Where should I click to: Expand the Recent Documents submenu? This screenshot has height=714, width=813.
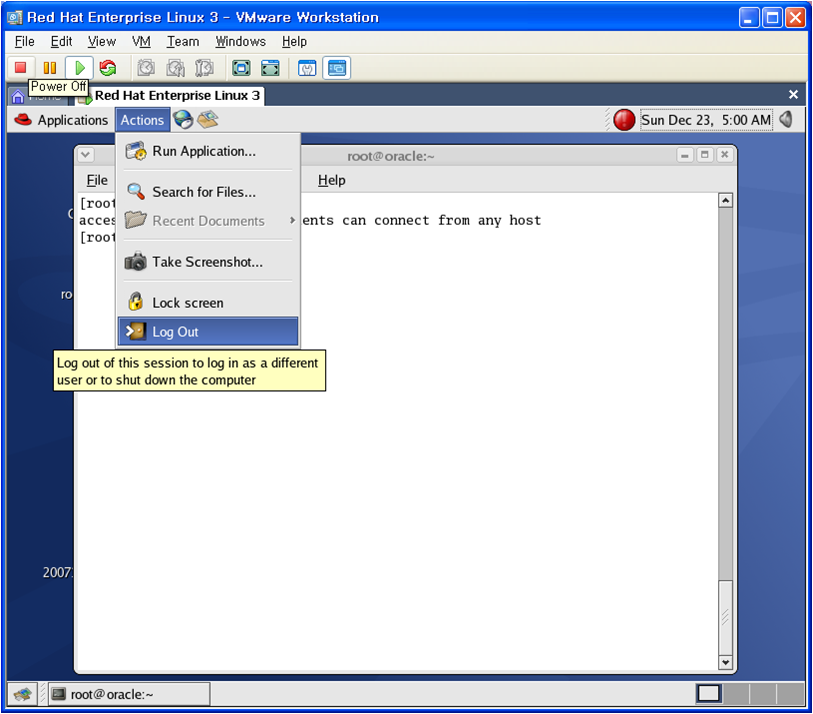(x=208, y=221)
